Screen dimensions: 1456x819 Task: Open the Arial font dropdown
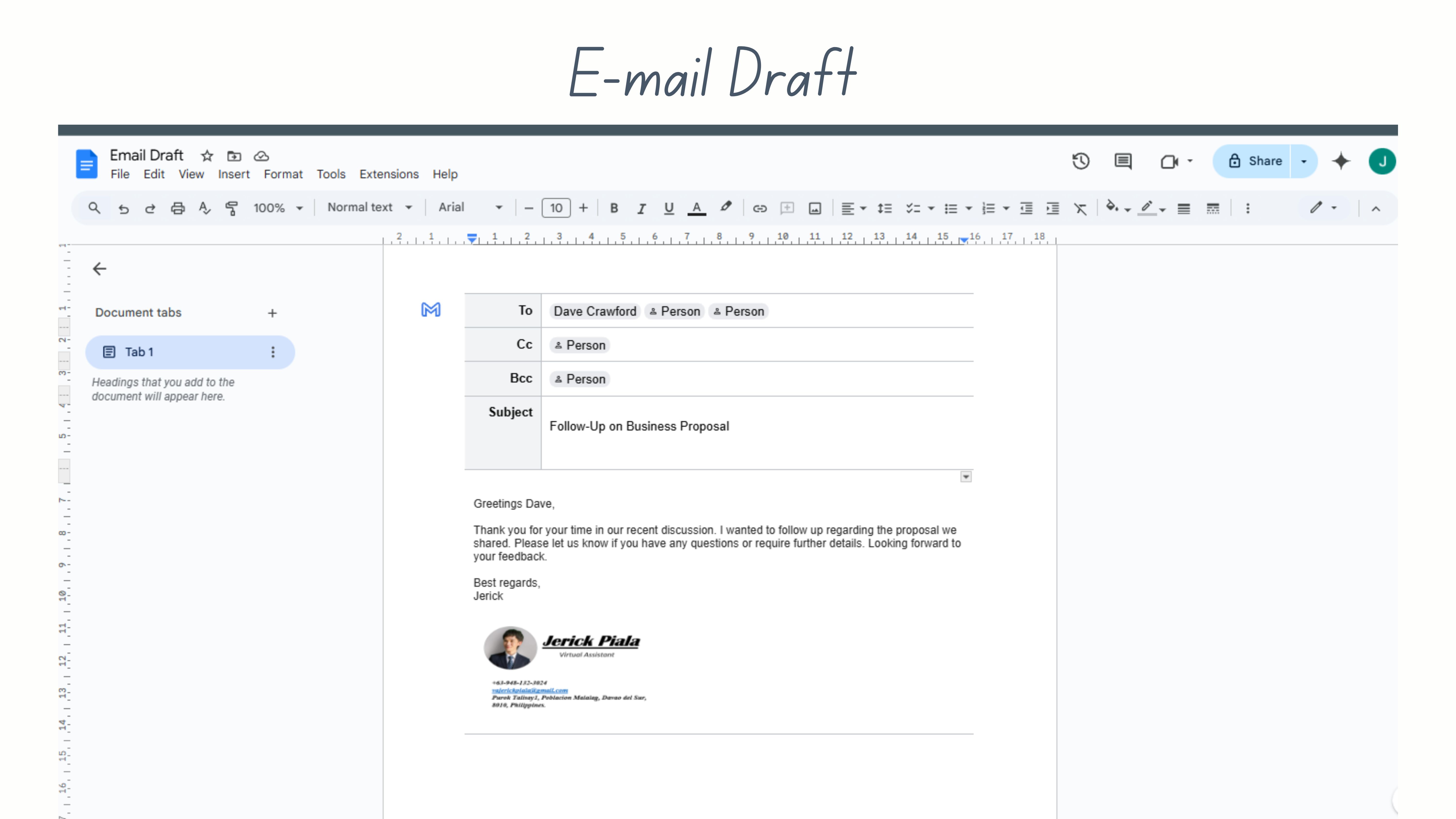pos(470,207)
